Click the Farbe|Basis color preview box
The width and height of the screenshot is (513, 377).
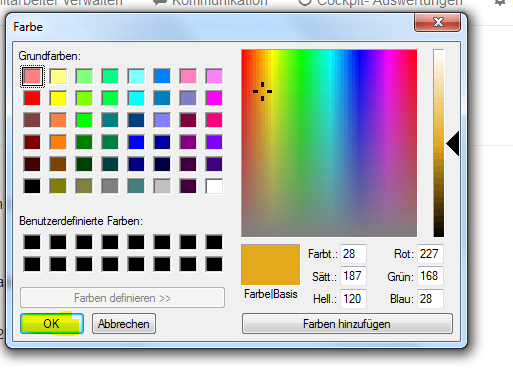coord(271,265)
